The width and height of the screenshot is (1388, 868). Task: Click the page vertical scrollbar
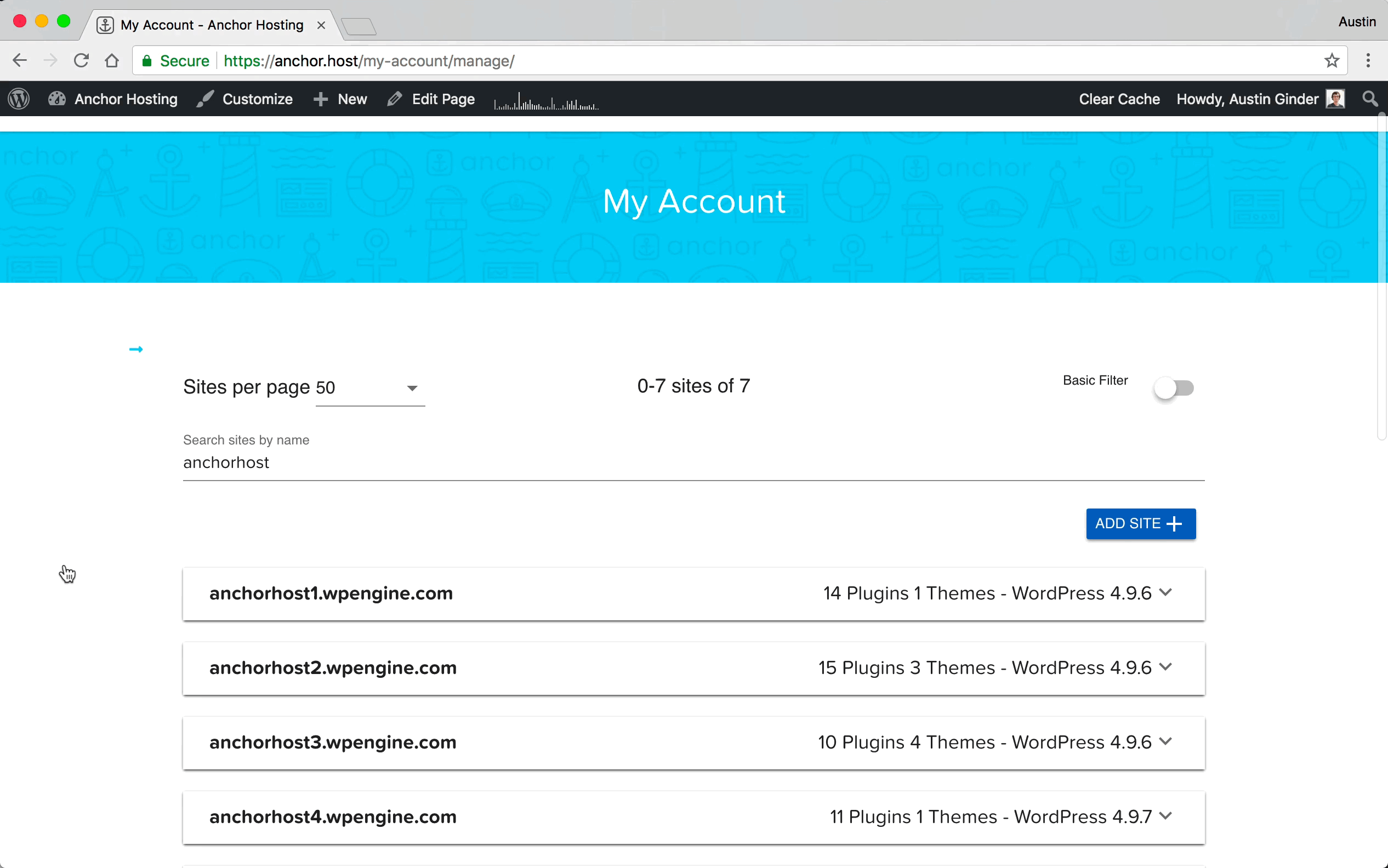(x=1383, y=277)
